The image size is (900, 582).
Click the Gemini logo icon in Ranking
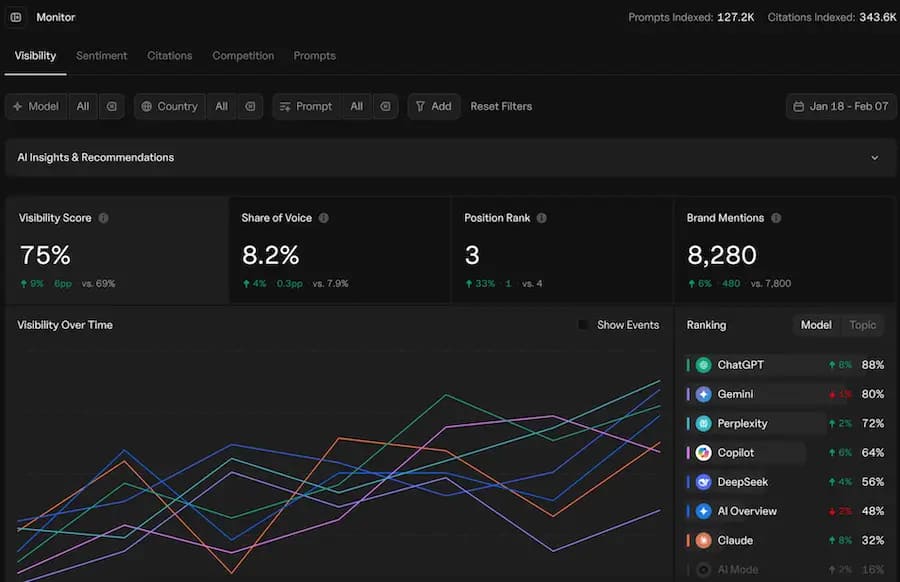703,394
